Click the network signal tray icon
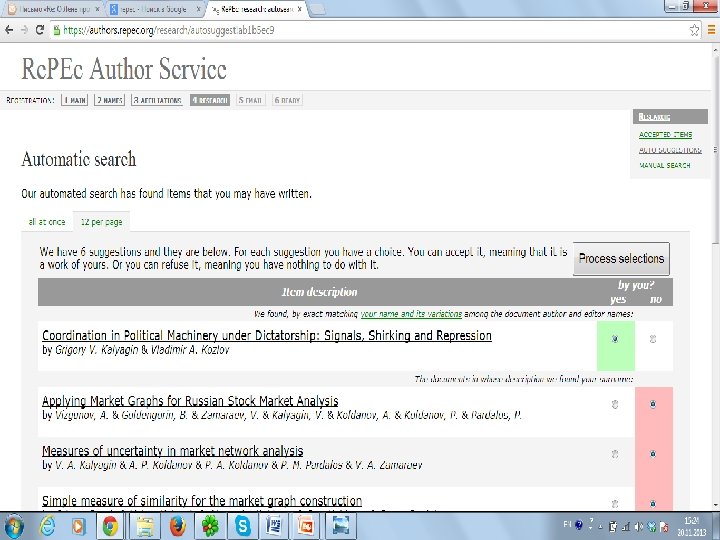 pyautogui.click(x=625, y=527)
